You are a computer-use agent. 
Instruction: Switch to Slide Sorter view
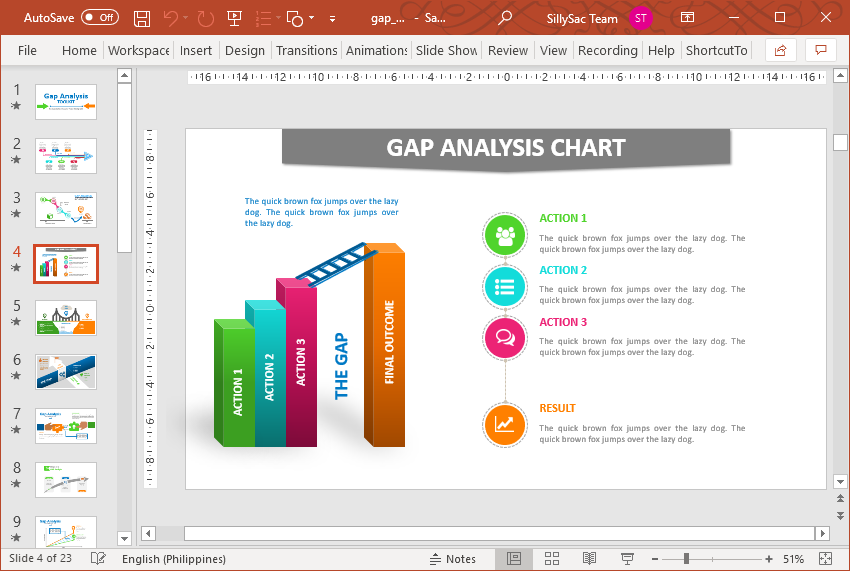point(552,559)
